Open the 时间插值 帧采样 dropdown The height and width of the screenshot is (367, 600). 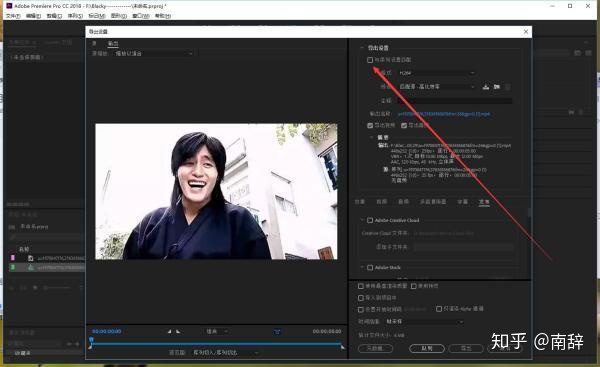425,321
